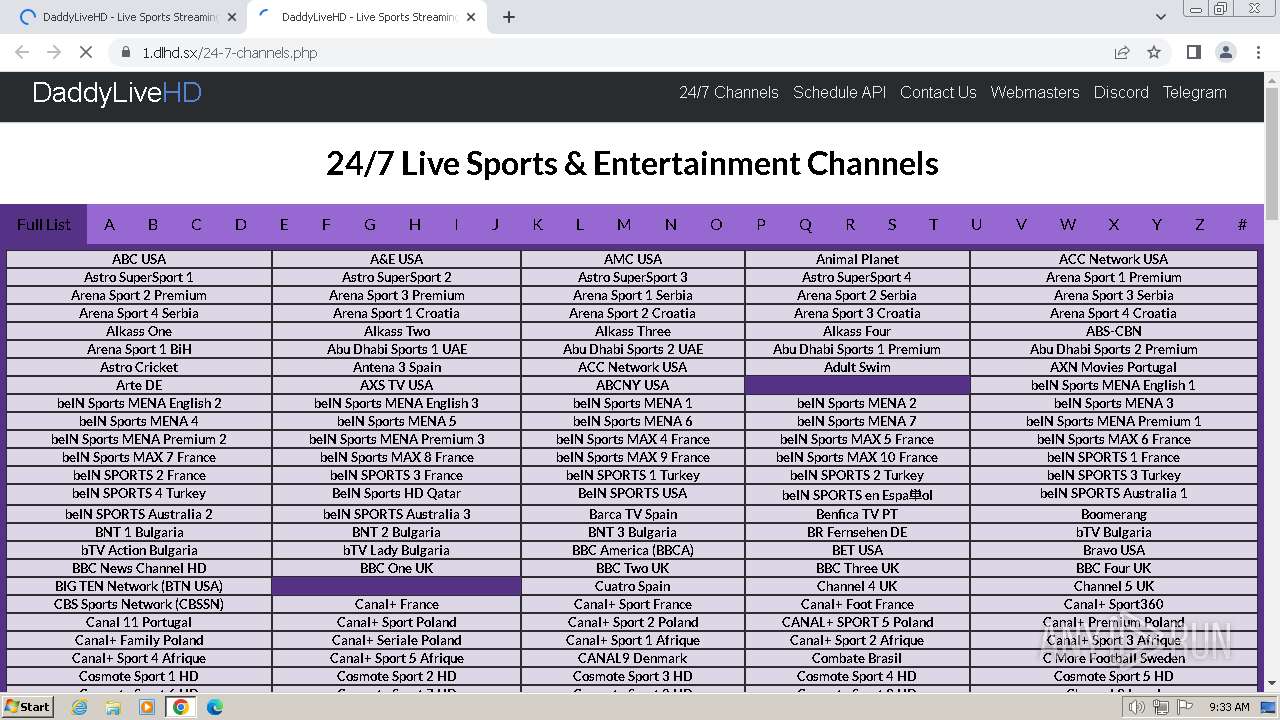This screenshot has width=1280, height=720.
Task: Close the active DaddyLiveHD tab
Action: [471, 17]
